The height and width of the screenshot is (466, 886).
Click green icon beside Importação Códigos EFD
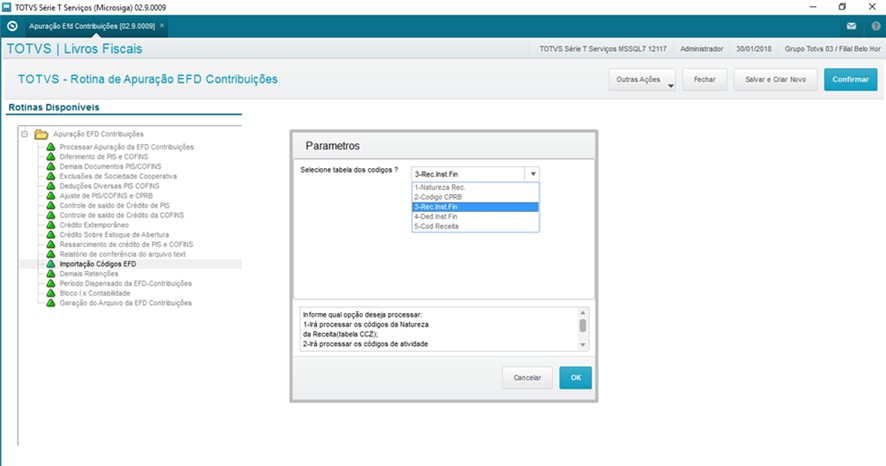[51, 264]
